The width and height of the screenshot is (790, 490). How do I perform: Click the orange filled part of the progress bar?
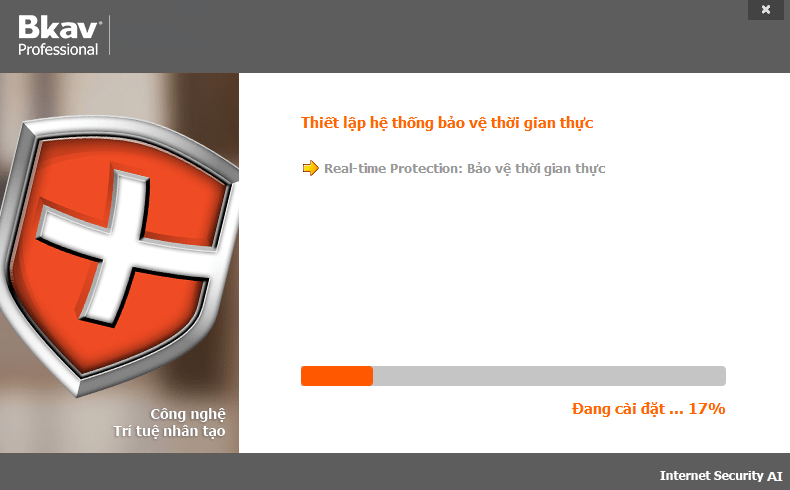337,376
